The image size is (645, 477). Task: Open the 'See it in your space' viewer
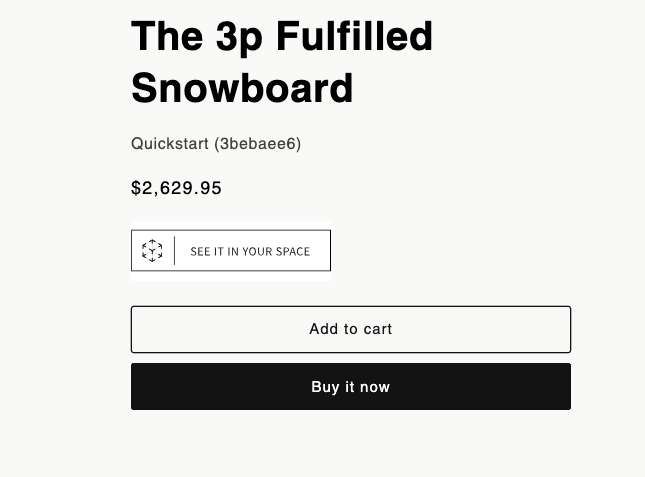click(231, 250)
